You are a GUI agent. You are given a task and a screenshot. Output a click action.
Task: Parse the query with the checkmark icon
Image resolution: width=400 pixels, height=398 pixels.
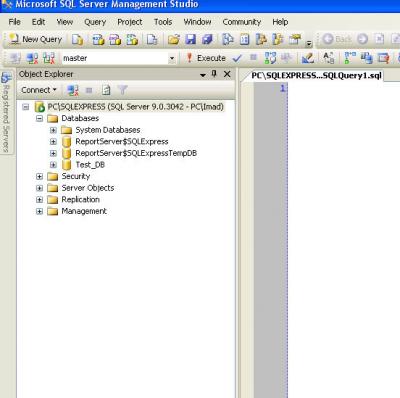237,58
